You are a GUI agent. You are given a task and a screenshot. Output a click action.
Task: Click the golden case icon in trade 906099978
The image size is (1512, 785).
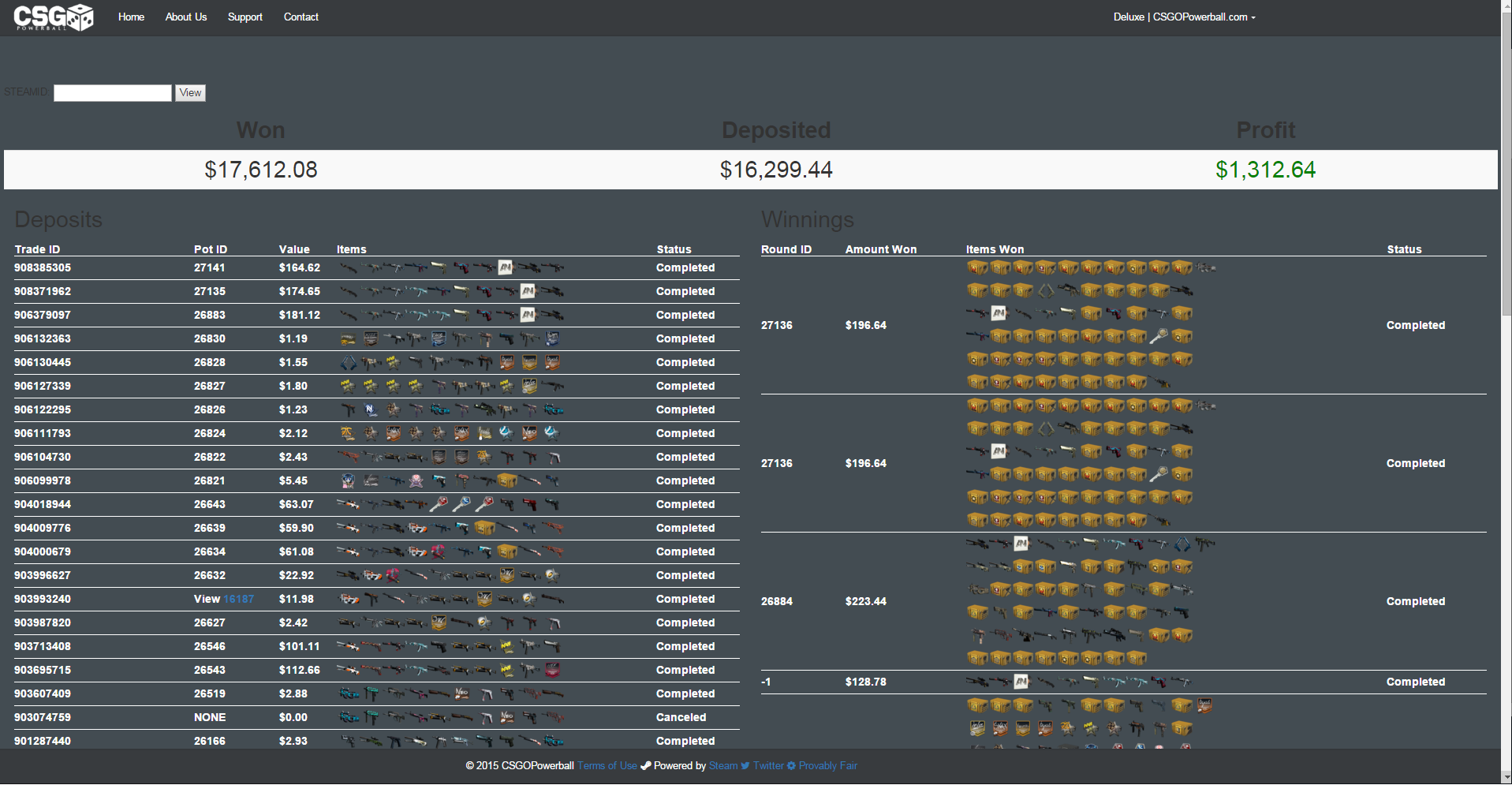(x=507, y=481)
